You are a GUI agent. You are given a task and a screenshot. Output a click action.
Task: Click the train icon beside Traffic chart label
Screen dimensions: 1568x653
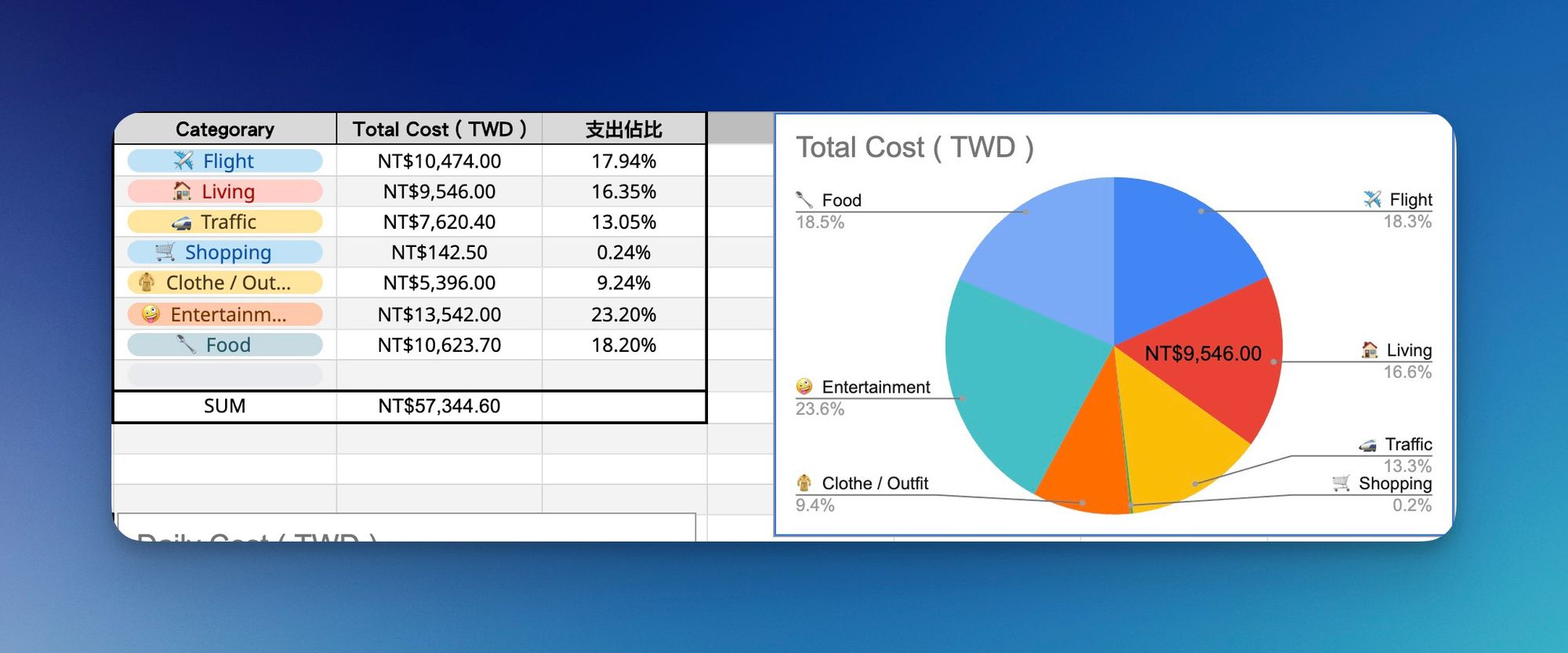tap(1367, 444)
